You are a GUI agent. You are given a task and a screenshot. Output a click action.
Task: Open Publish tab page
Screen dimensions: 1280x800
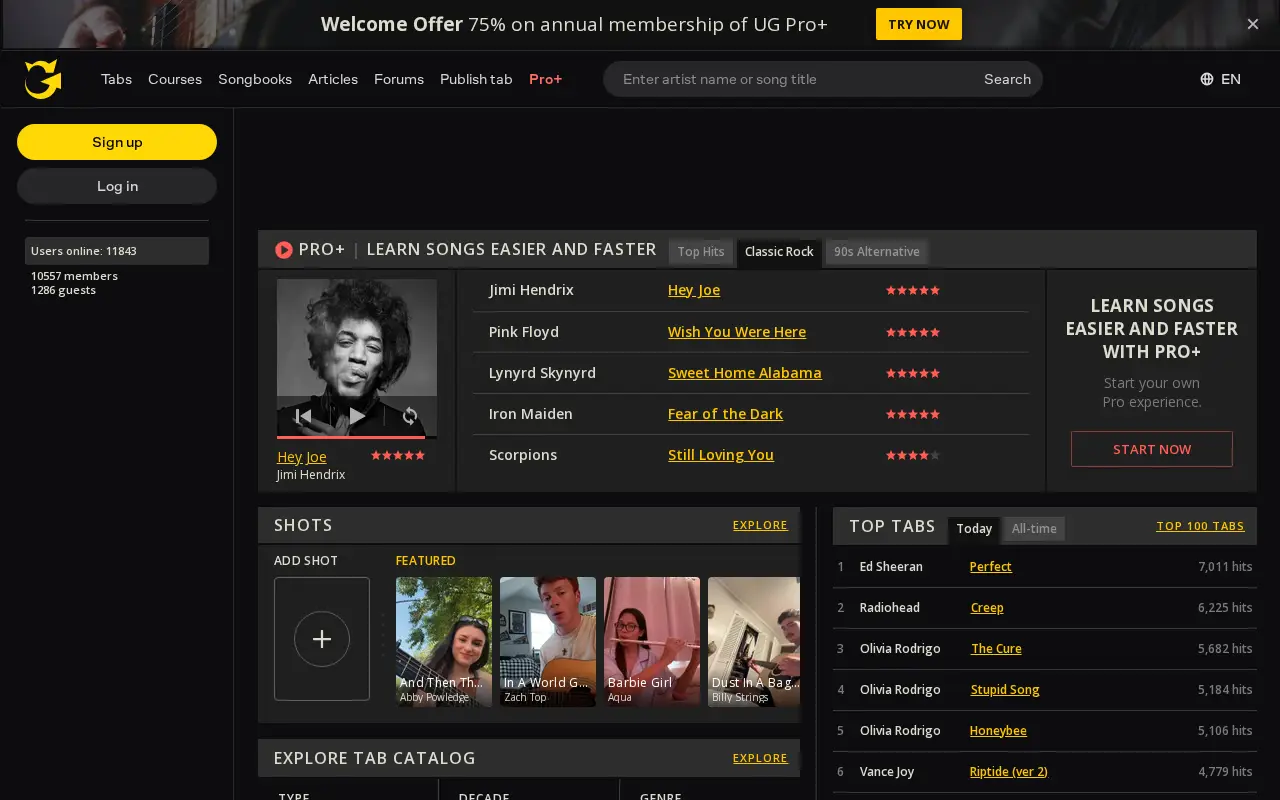point(476,79)
